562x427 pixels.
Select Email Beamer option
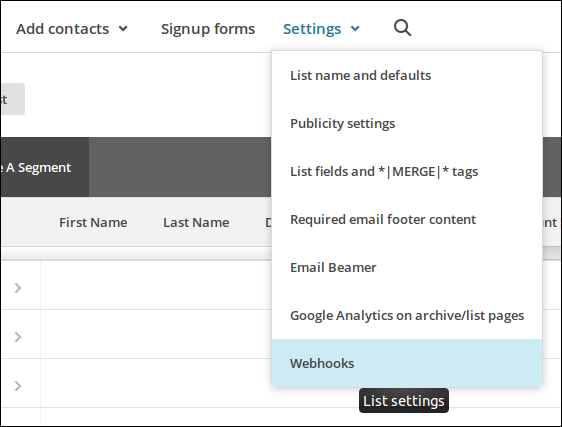click(x=407, y=267)
